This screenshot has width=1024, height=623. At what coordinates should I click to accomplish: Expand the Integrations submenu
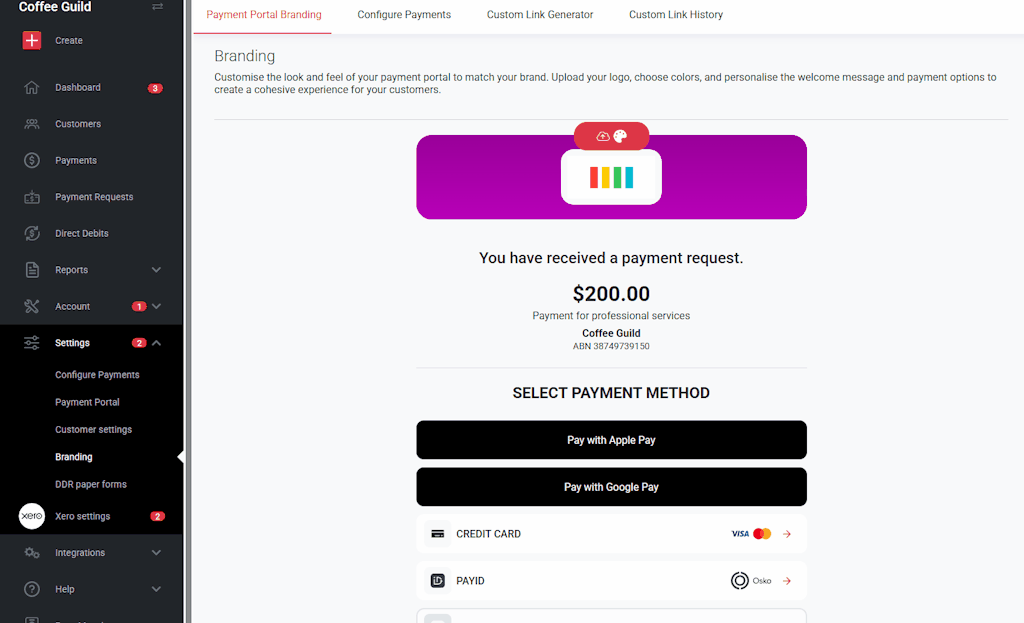156,553
